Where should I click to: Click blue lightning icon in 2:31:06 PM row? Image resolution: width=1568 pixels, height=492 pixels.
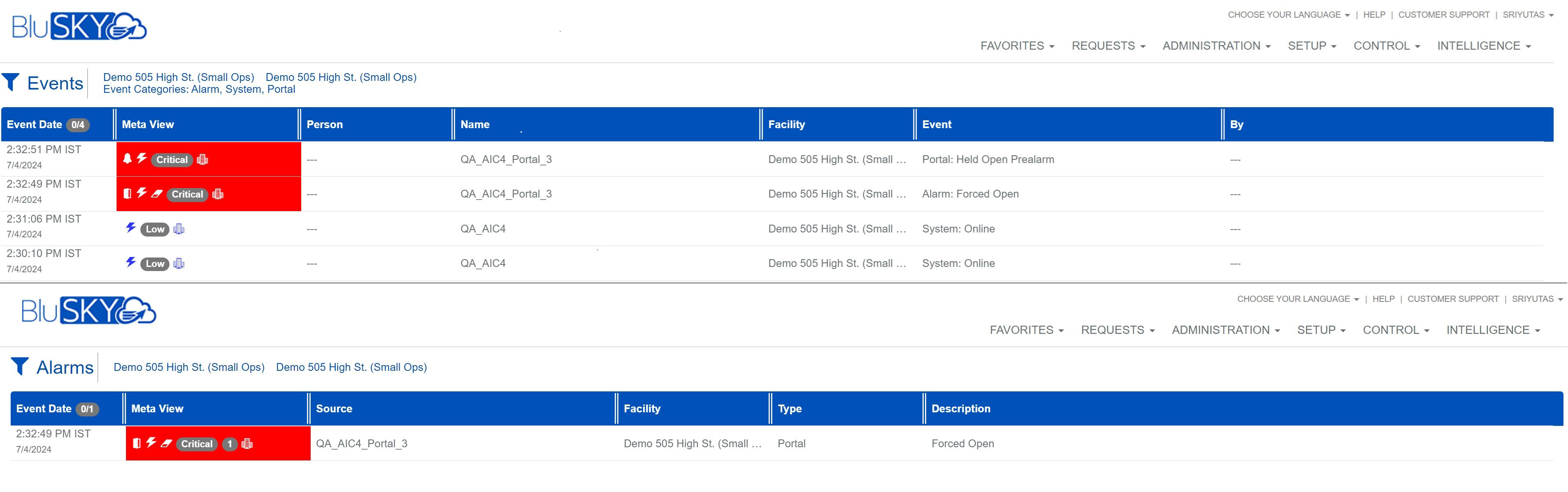130,228
